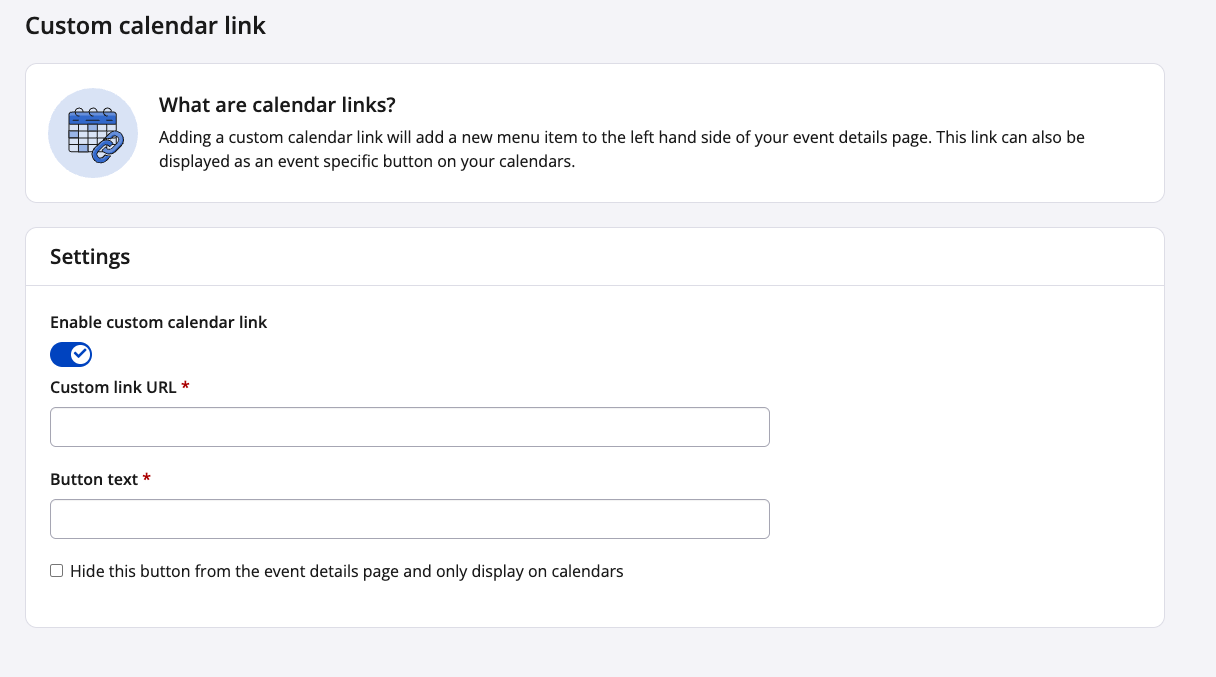This screenshot has width=1216, height=677.
Task: Click the Custom link URL label
Action: pyautogui.click(x=113, y=387)
